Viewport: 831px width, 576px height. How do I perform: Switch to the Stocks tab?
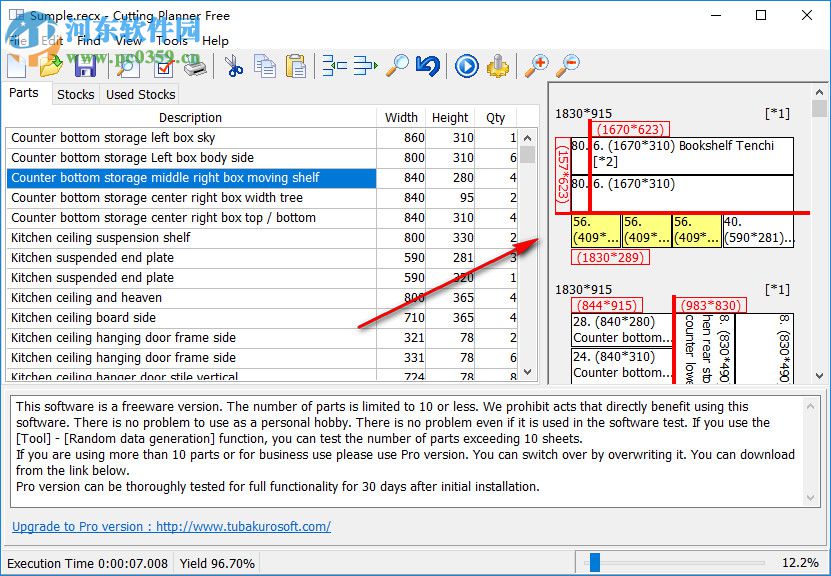point(75,94)
